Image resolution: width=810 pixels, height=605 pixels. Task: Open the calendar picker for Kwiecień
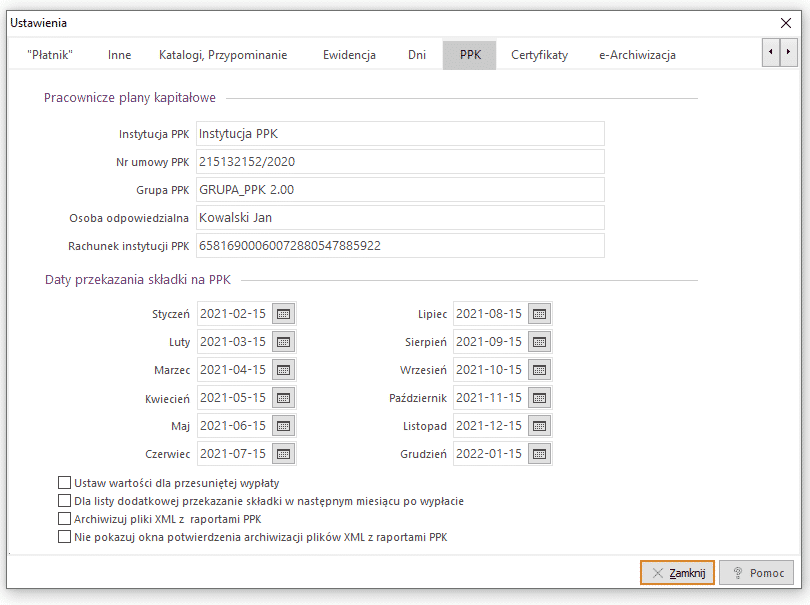click(283, 398)
